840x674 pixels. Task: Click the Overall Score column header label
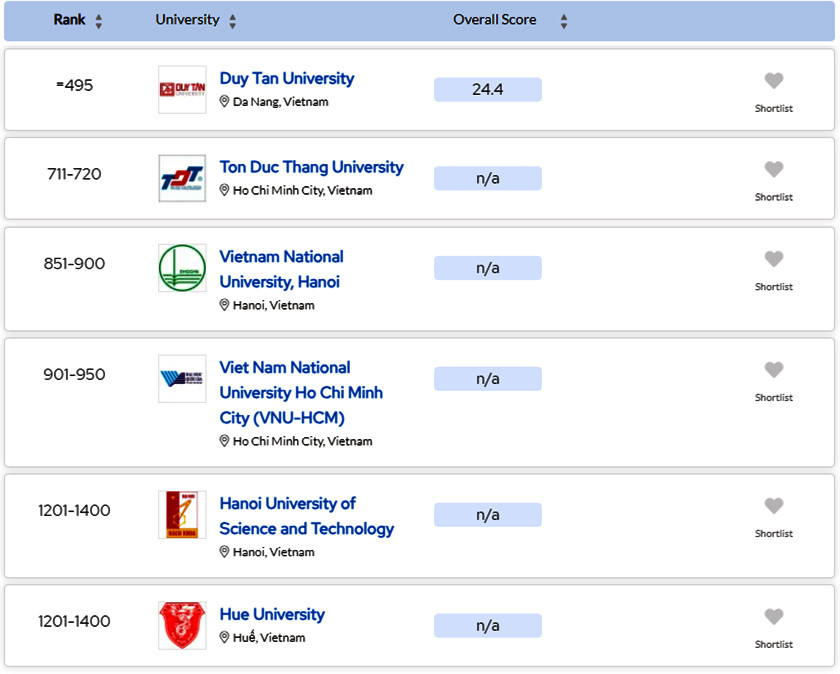pyautogui.click(x=494, y=19)
